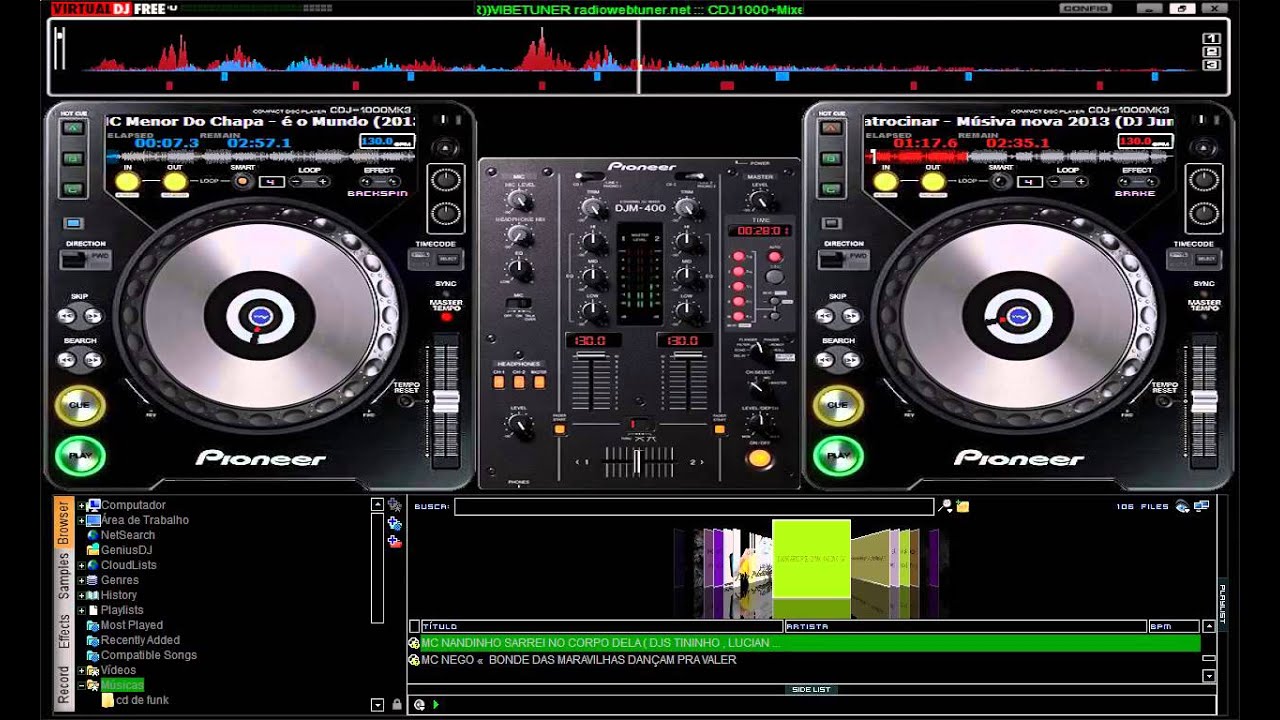Toggle mixer effect On/Off button
1280x720 pixels.
tap(760, 459)
